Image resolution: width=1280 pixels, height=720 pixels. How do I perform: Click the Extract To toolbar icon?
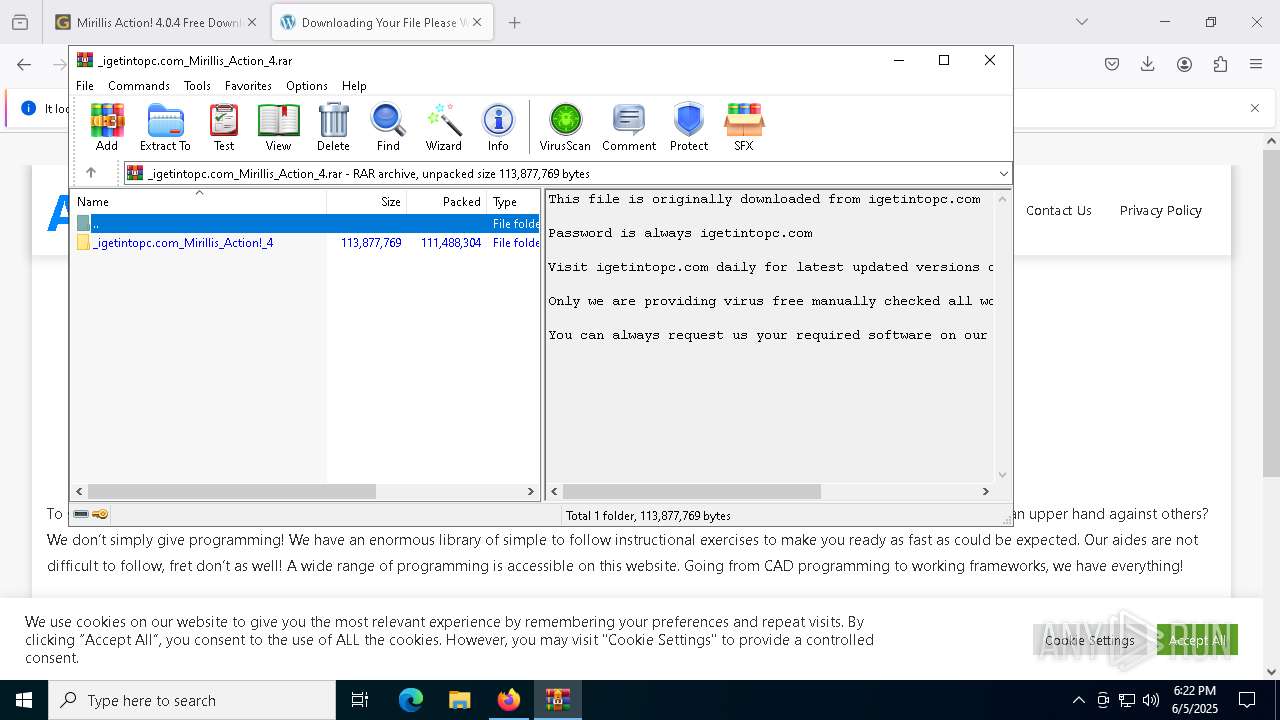165,127
